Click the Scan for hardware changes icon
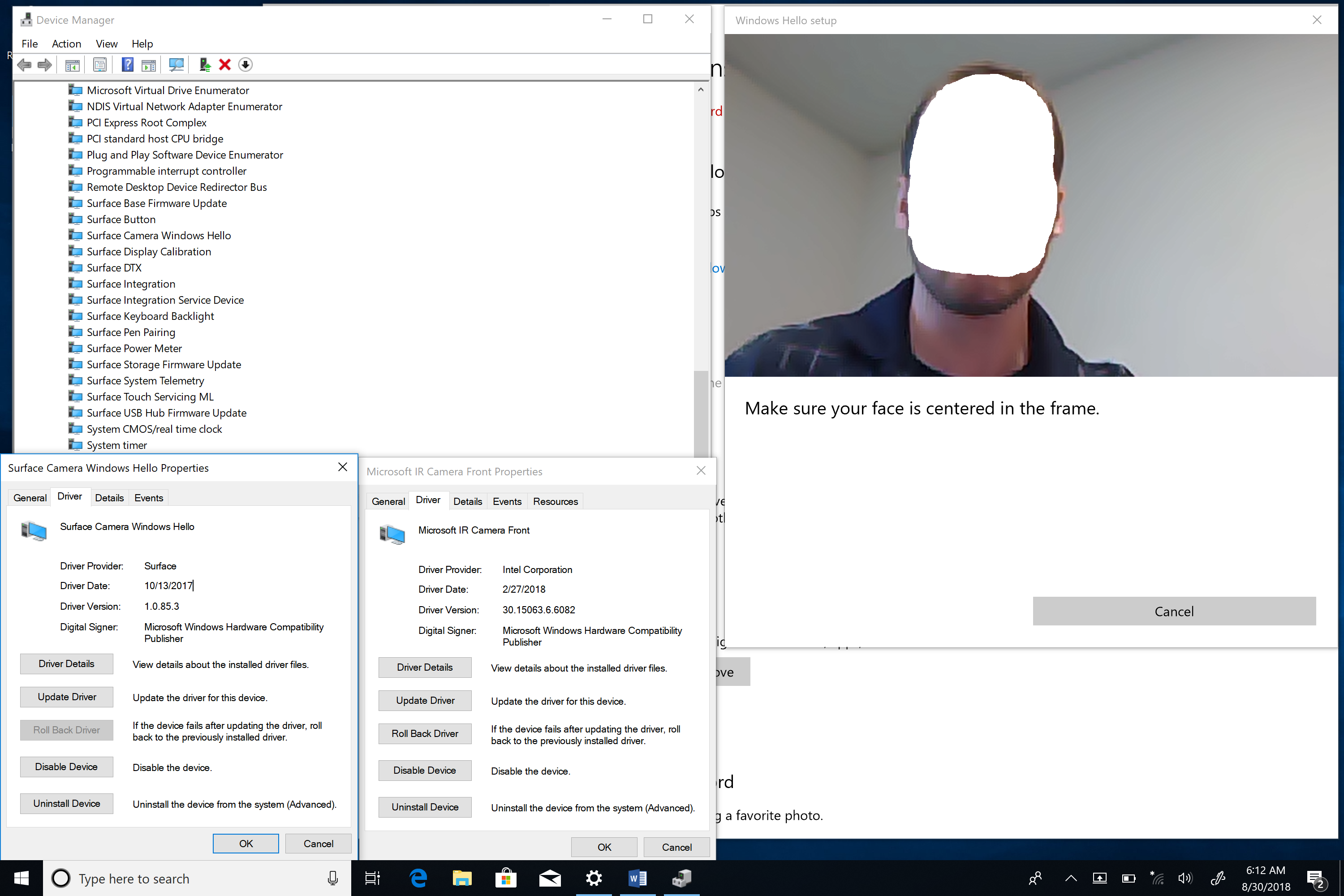This screenshot has width=1344, height=896. coord(176,65)
